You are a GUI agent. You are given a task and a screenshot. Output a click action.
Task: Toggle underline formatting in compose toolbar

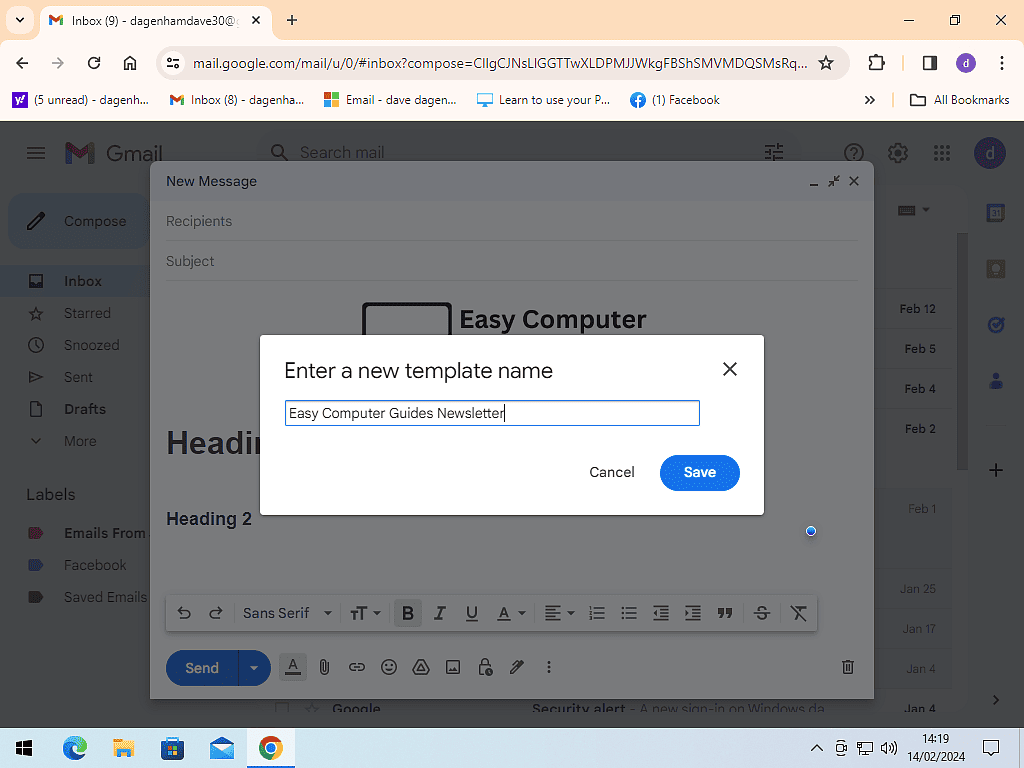click(x=471, y=613)
